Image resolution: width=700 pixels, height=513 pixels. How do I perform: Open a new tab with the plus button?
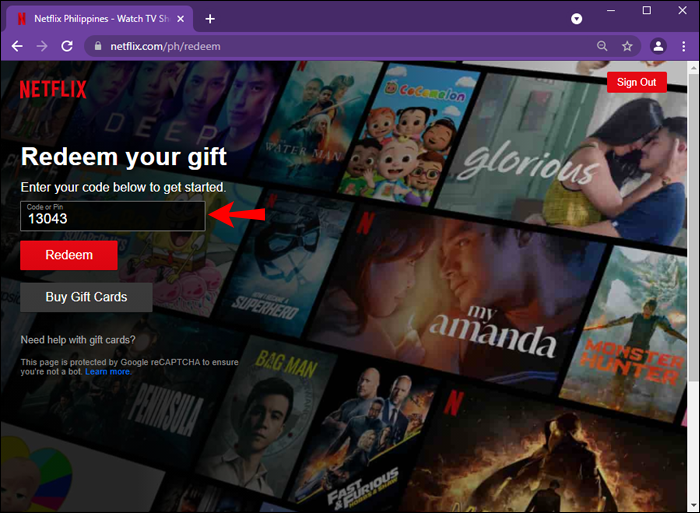click(x=210, y=19)
